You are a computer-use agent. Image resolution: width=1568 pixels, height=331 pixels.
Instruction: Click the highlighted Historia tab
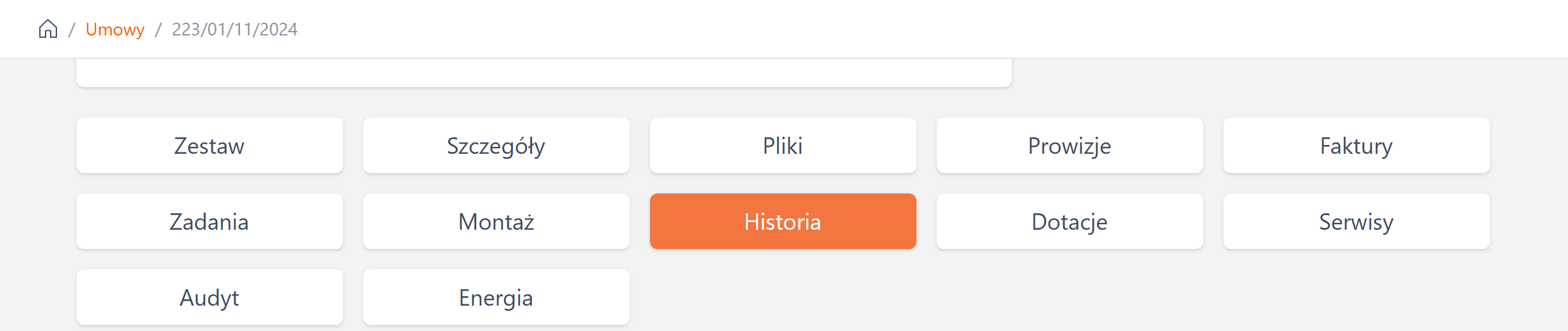tap(783, 222)
